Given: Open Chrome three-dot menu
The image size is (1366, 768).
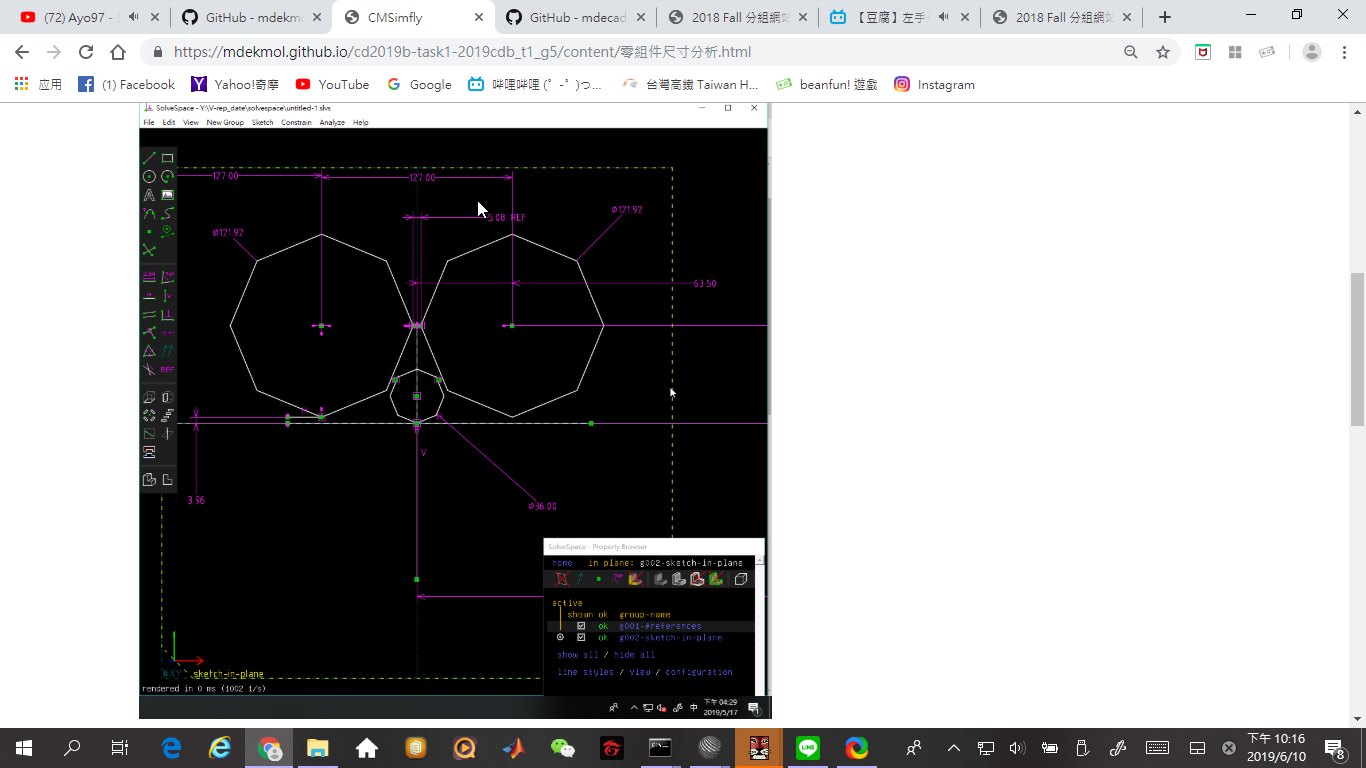Looking at the screenshot, I should [1342, 52].
